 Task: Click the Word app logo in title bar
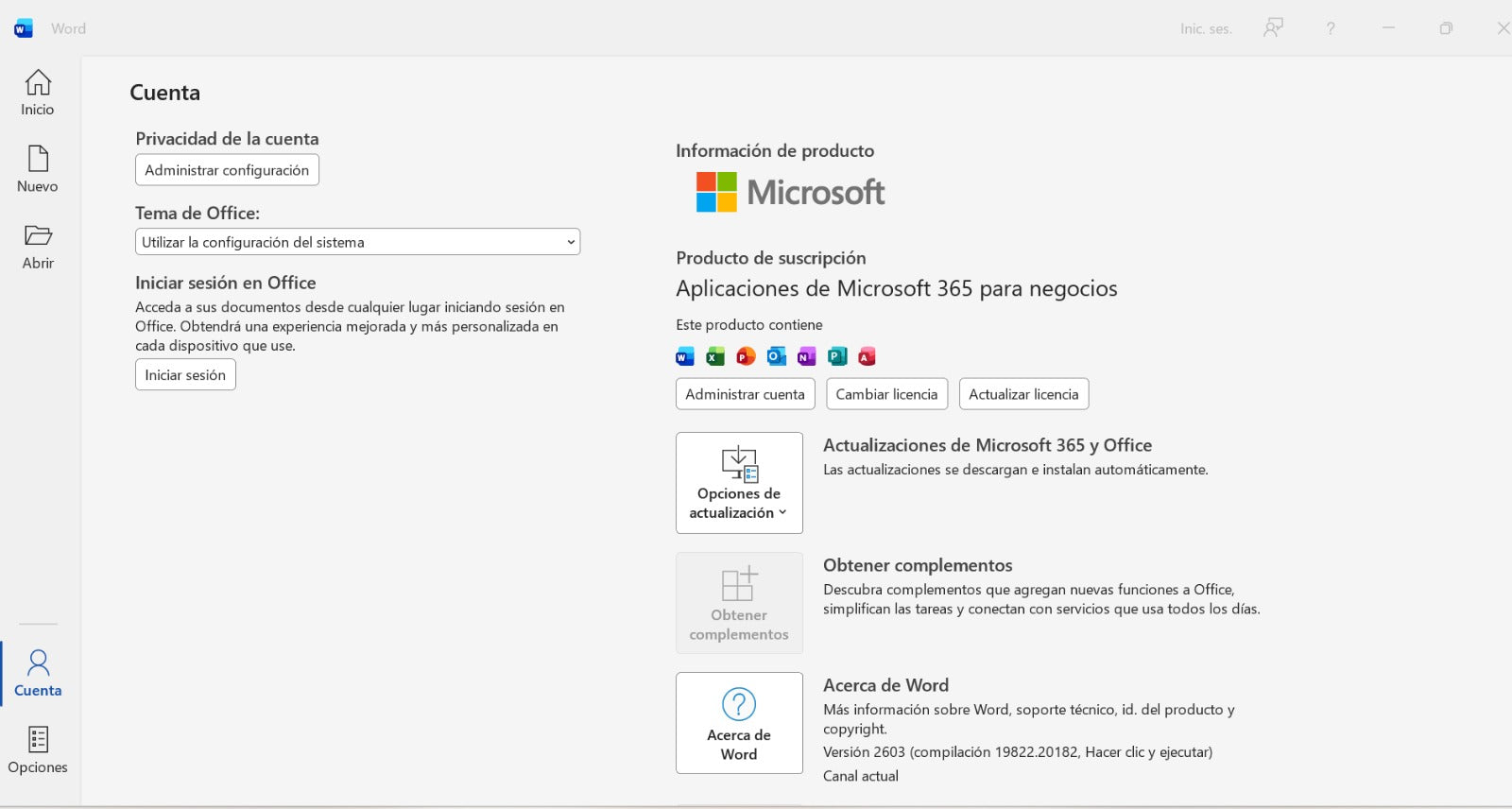click(24, 28)
